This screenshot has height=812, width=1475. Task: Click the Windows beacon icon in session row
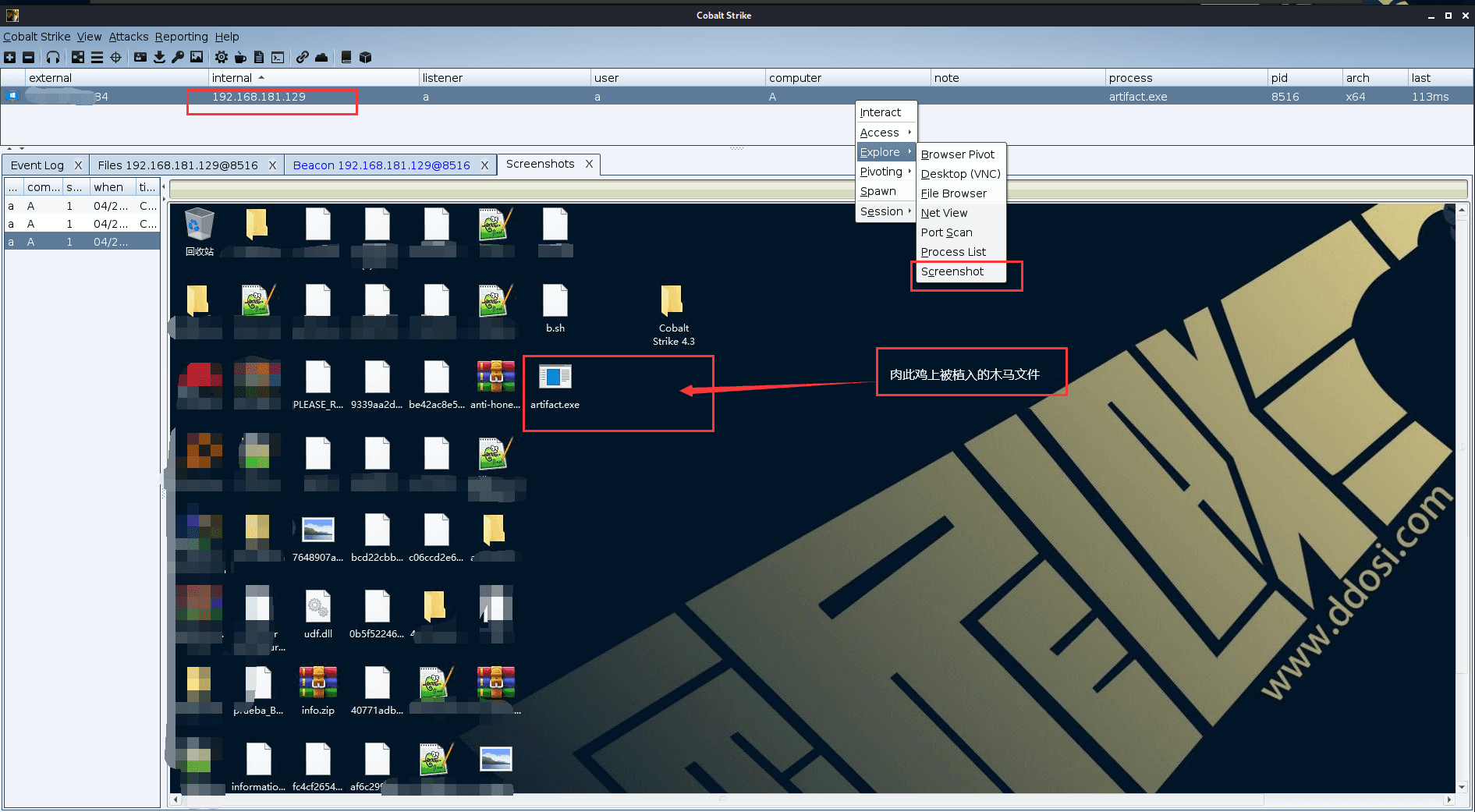(x=12, y=96)
